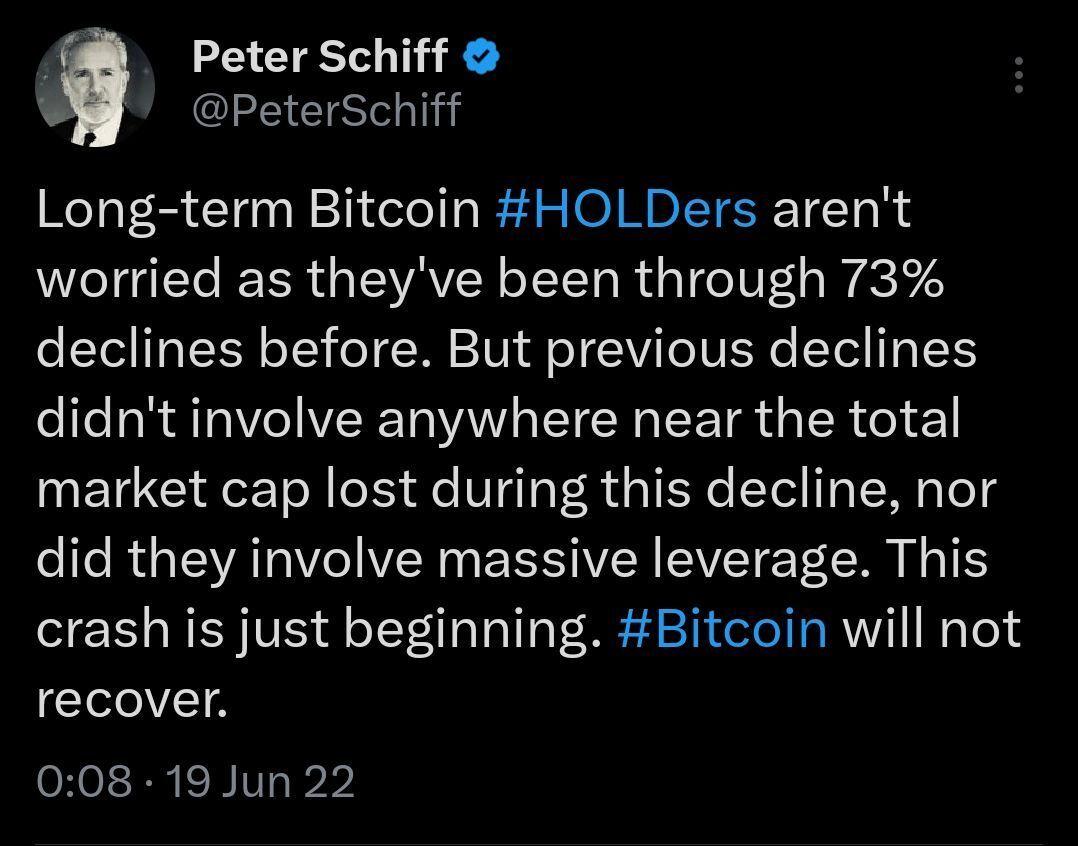
Task: Open the three-dot more options menu
Action: (1018, 76)
